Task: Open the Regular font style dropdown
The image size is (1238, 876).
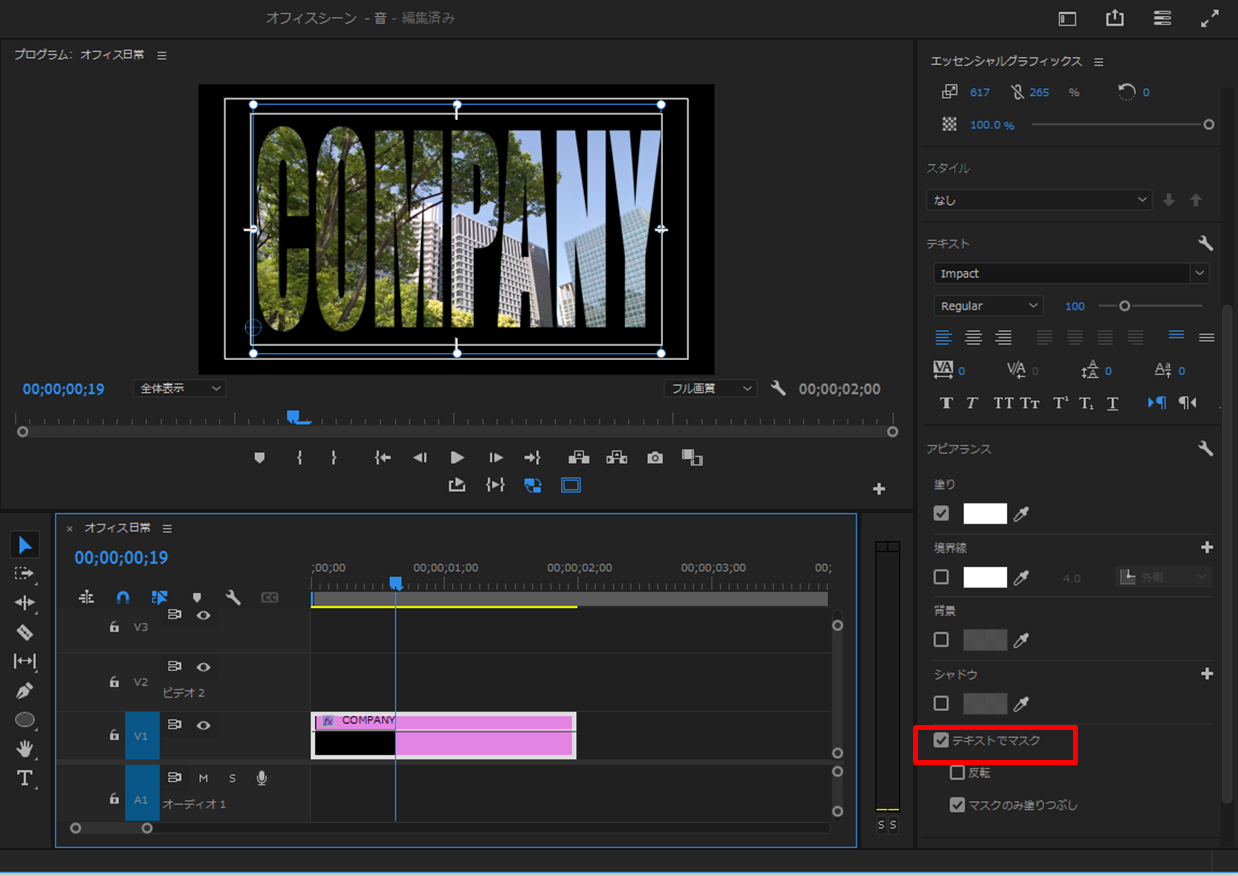Action: 1033,306
